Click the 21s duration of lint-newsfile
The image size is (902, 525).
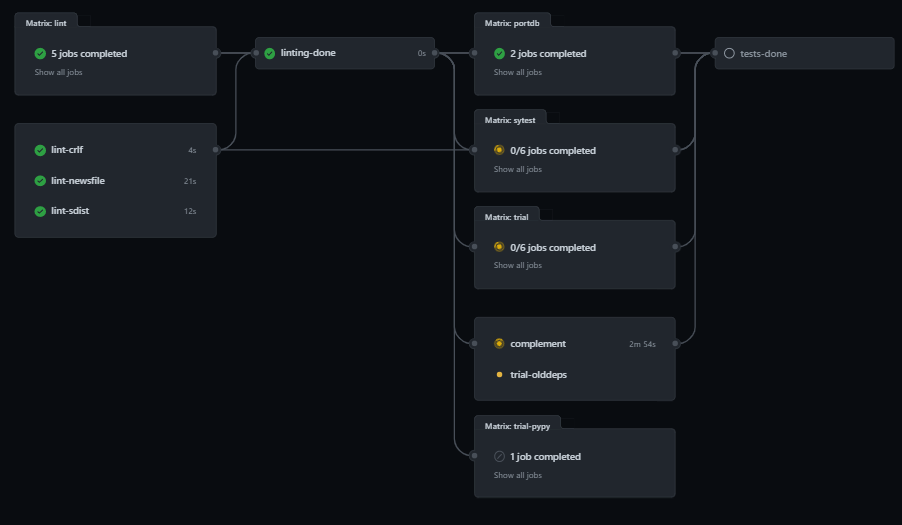(x=190, y=181)
